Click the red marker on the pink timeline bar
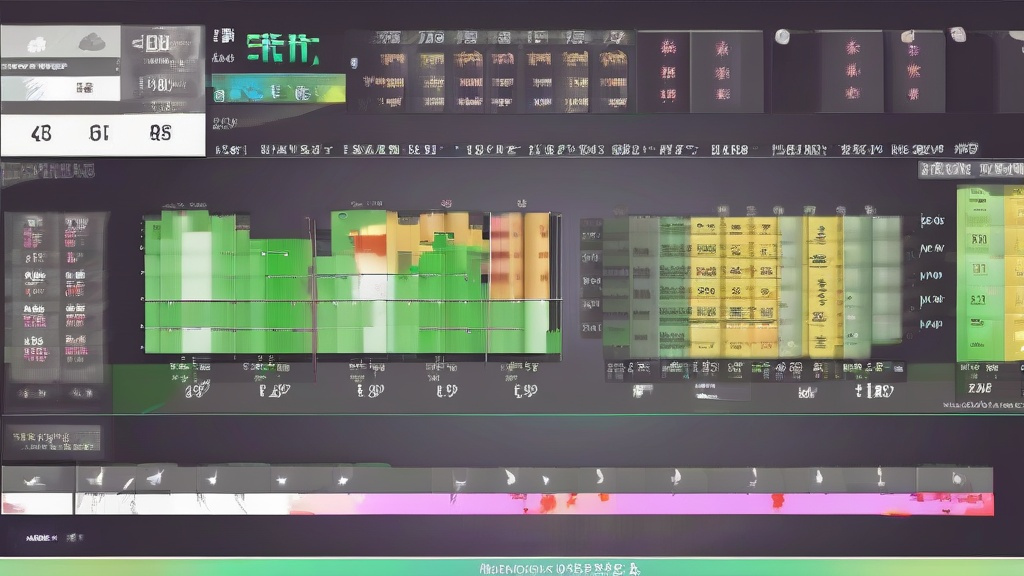Image resolution: width=1024 pixels, height=576 pixels. pyautogui.click(x=548, y=500)
